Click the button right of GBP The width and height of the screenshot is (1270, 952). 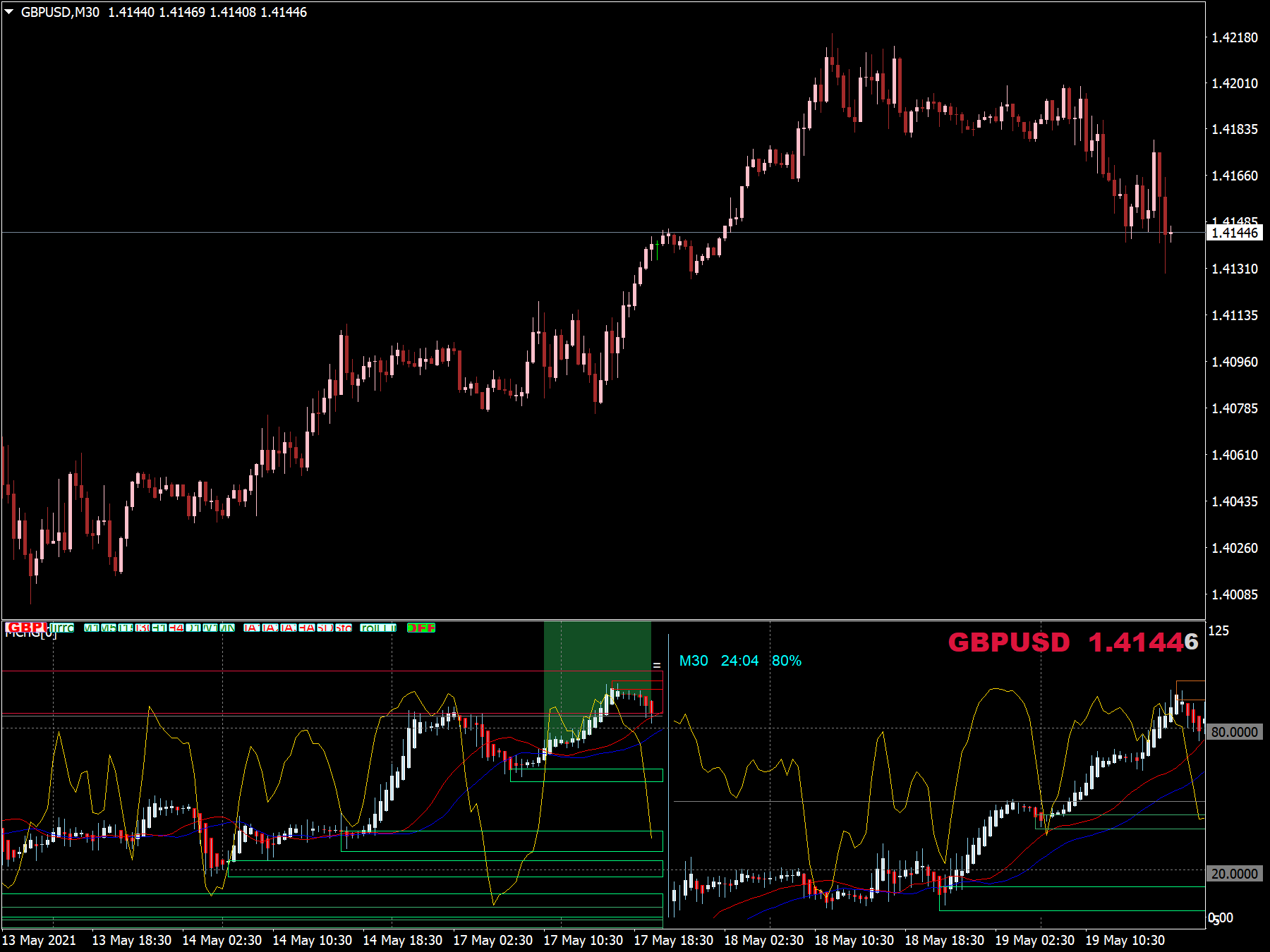click(x=61, y=628)
